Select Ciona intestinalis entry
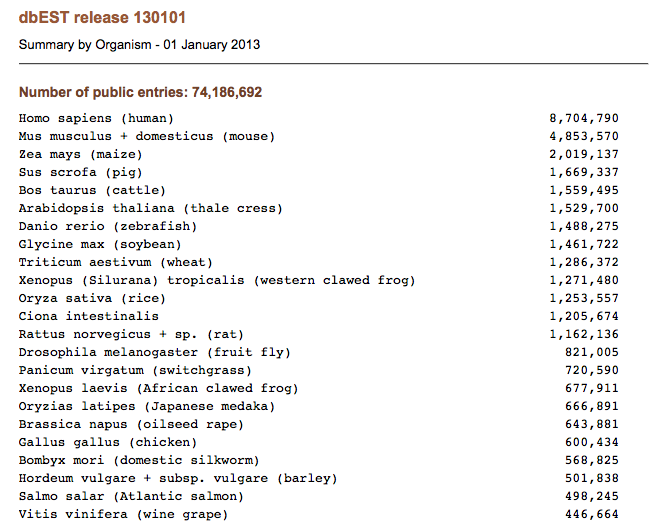Viewport: 659px width, 525px height. [89, 317]
